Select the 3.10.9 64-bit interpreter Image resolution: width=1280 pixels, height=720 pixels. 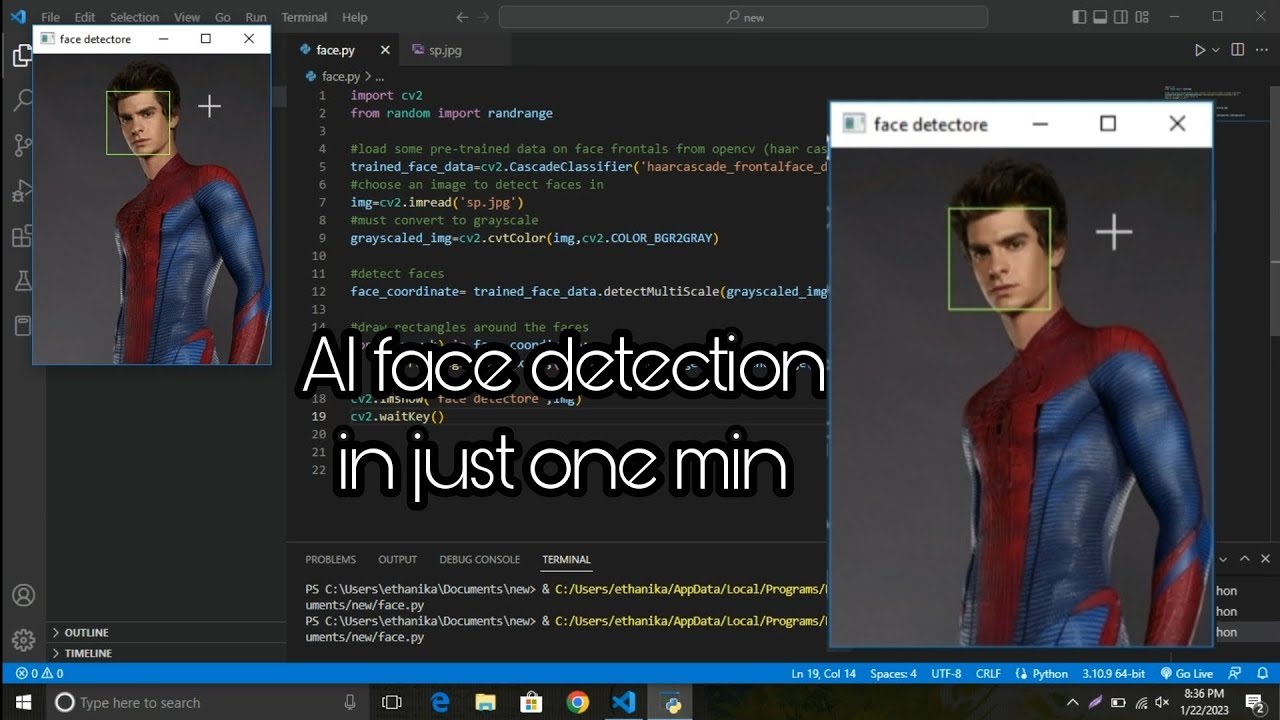[x=1113, y=674]
